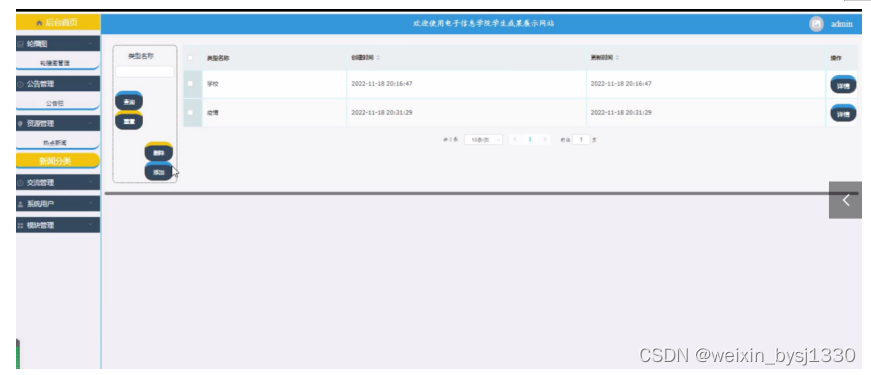Image resolution: width=871 pixels, height=375 pixels.
Task: Sort by the 创建时间 column arrows
Action: click(x=378, y=58)
